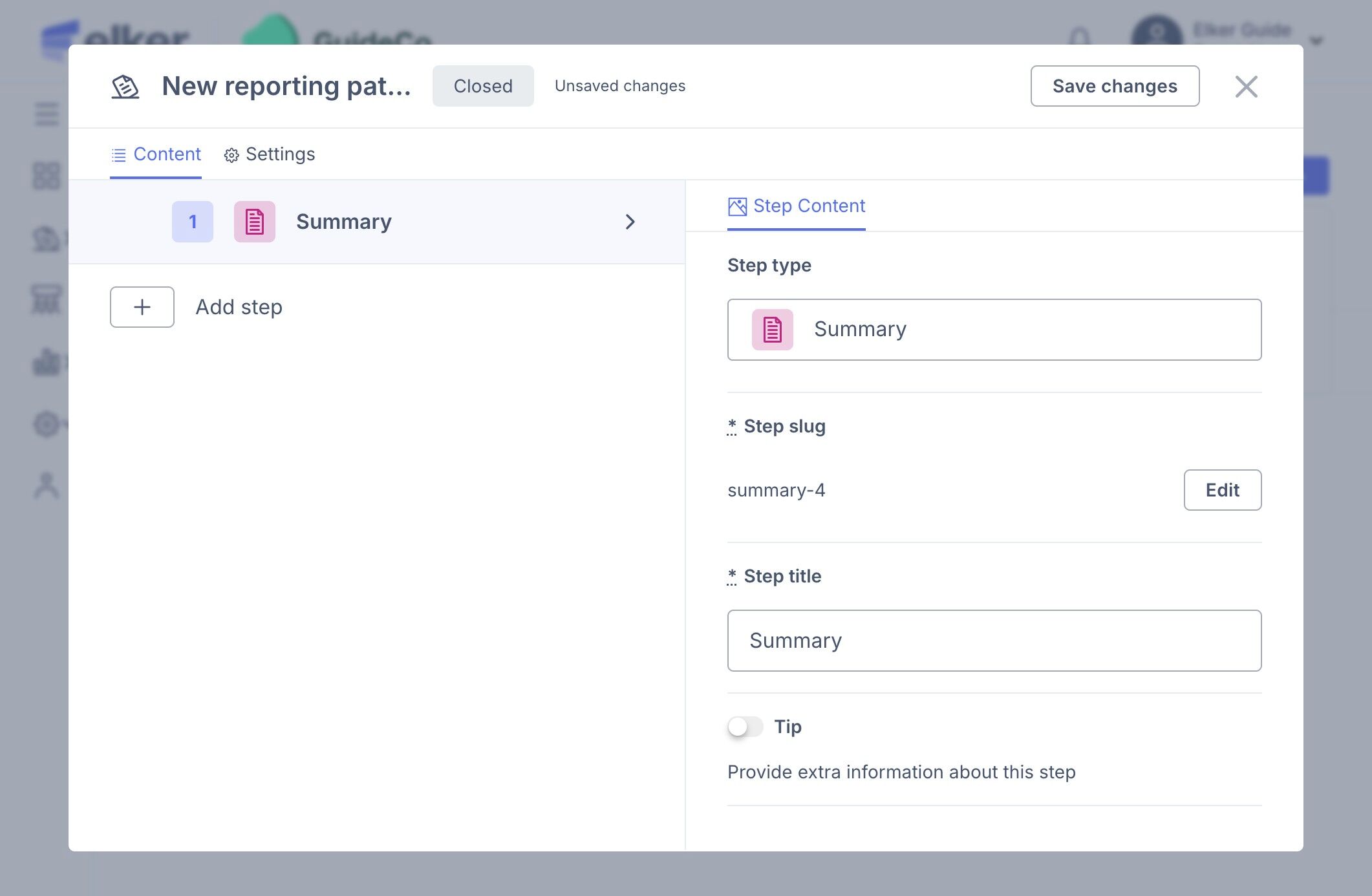Screen dimensions: 1372x896
Task: Click the guide pencil icon beside title
Action: pyautogui.click(x=125, y=87)
